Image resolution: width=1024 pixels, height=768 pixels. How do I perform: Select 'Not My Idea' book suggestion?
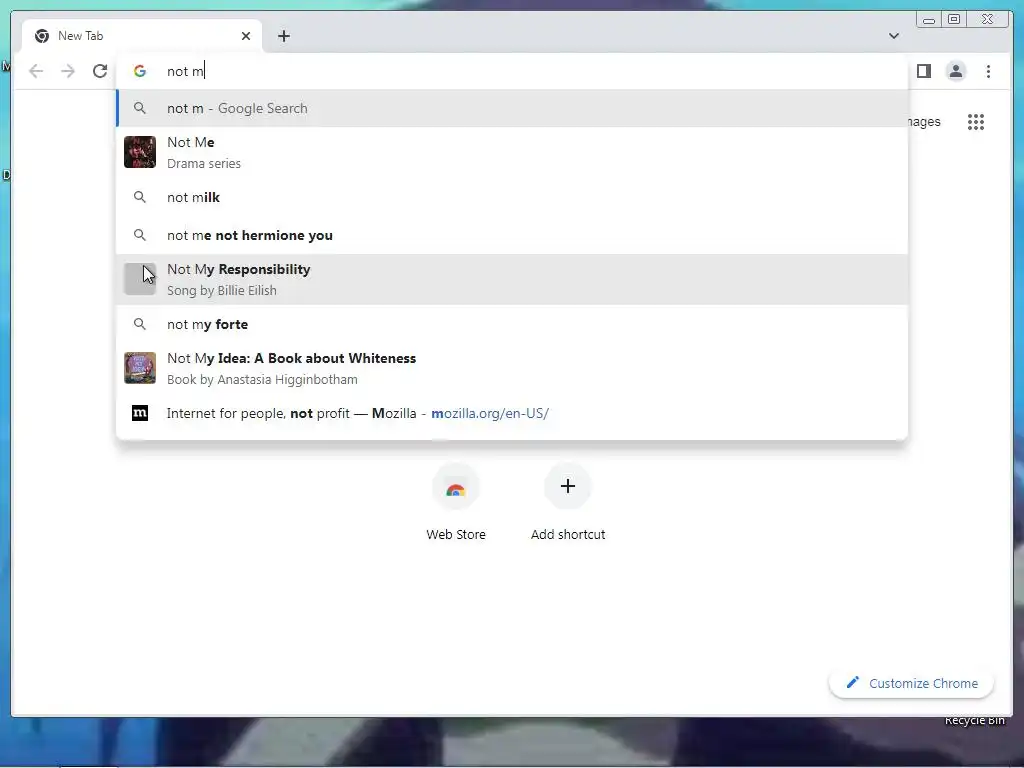coord(512,368)
